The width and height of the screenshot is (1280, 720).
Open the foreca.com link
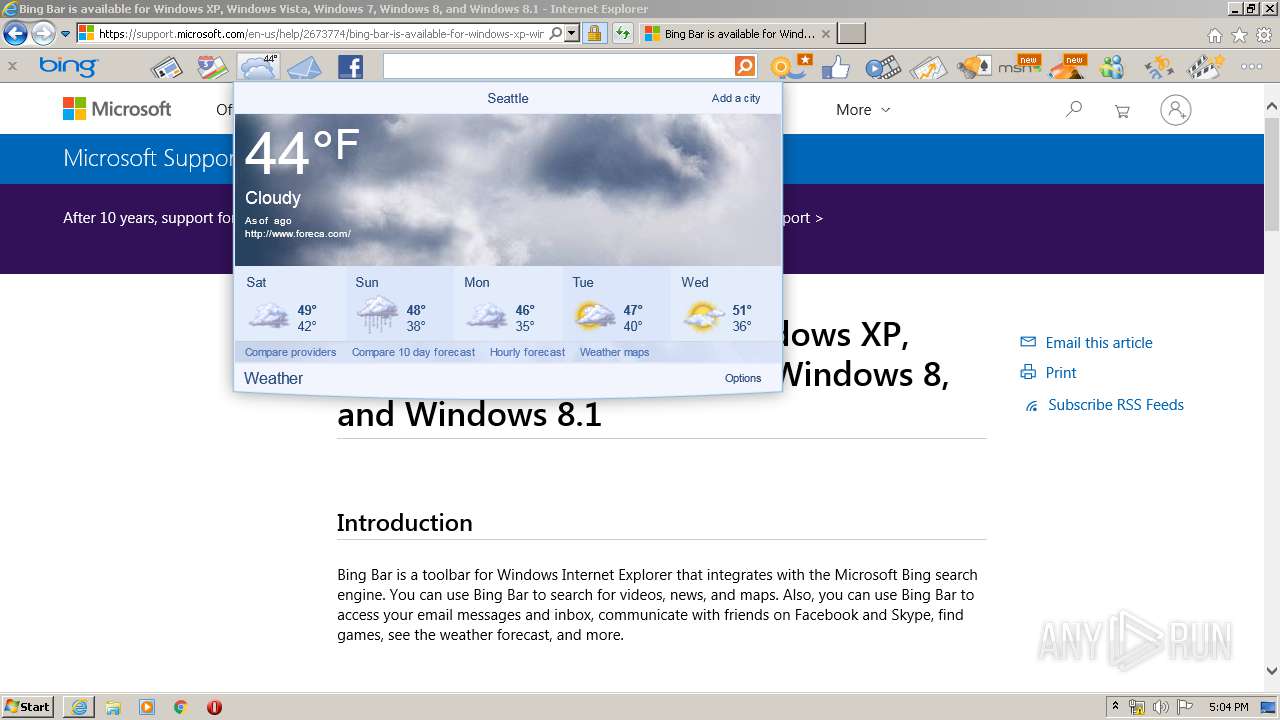298,234
